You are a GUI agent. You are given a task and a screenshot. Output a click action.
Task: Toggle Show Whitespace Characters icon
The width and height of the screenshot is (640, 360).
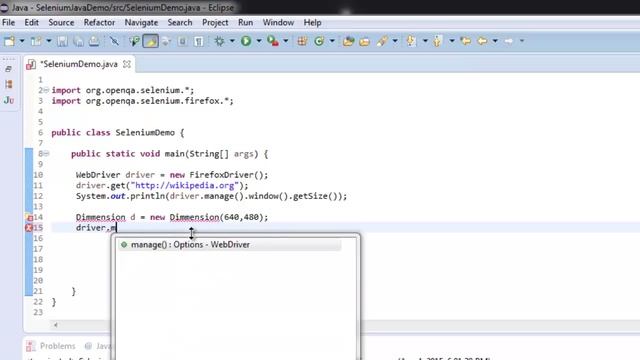click(x=198, y=41)
